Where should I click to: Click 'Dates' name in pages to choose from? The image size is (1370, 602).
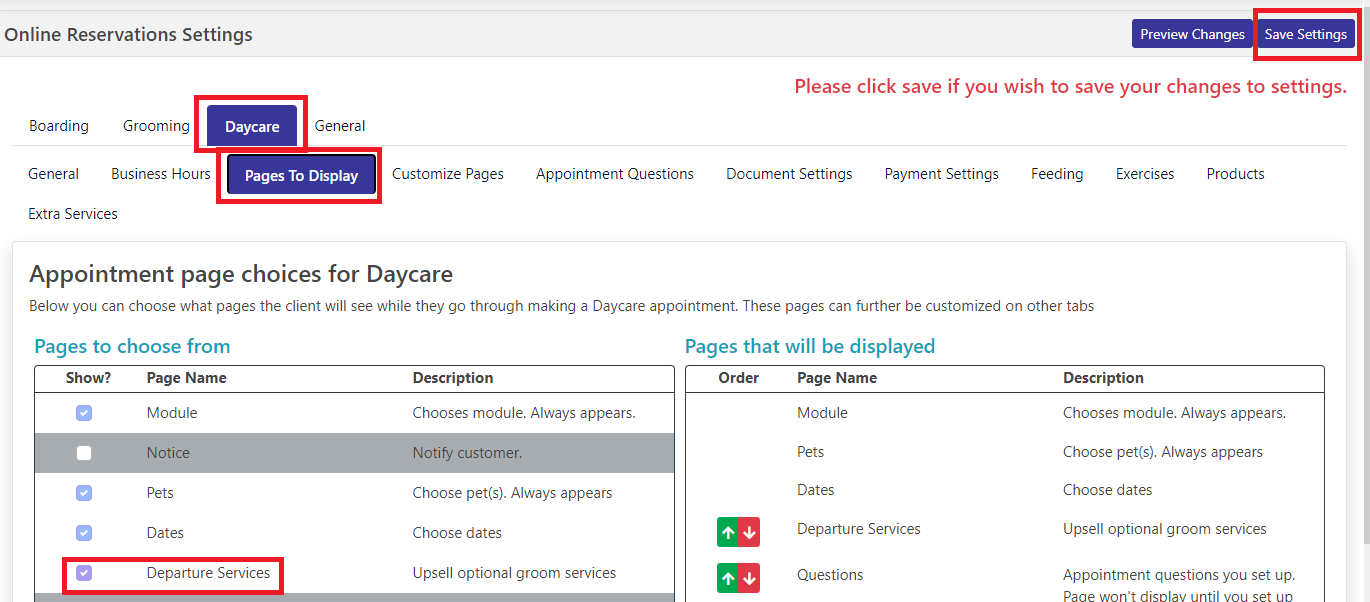click(165, 533)
